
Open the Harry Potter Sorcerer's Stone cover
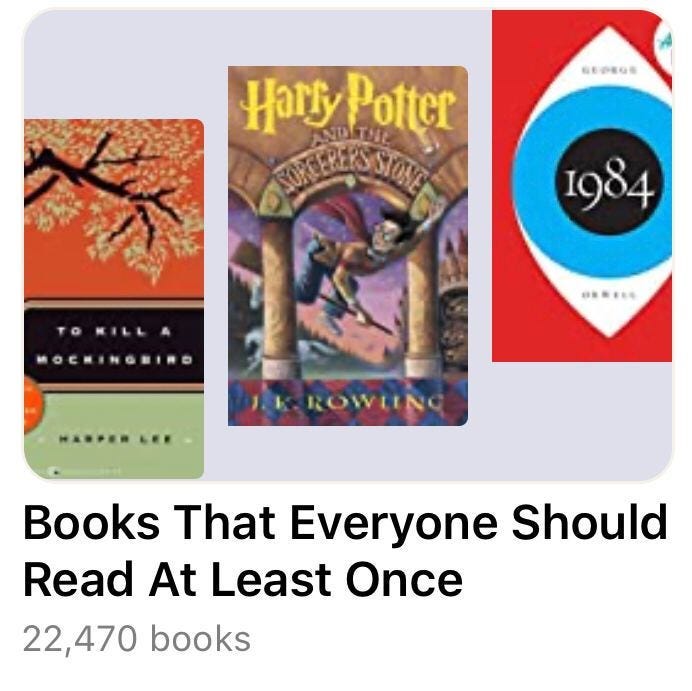point(348,246)
